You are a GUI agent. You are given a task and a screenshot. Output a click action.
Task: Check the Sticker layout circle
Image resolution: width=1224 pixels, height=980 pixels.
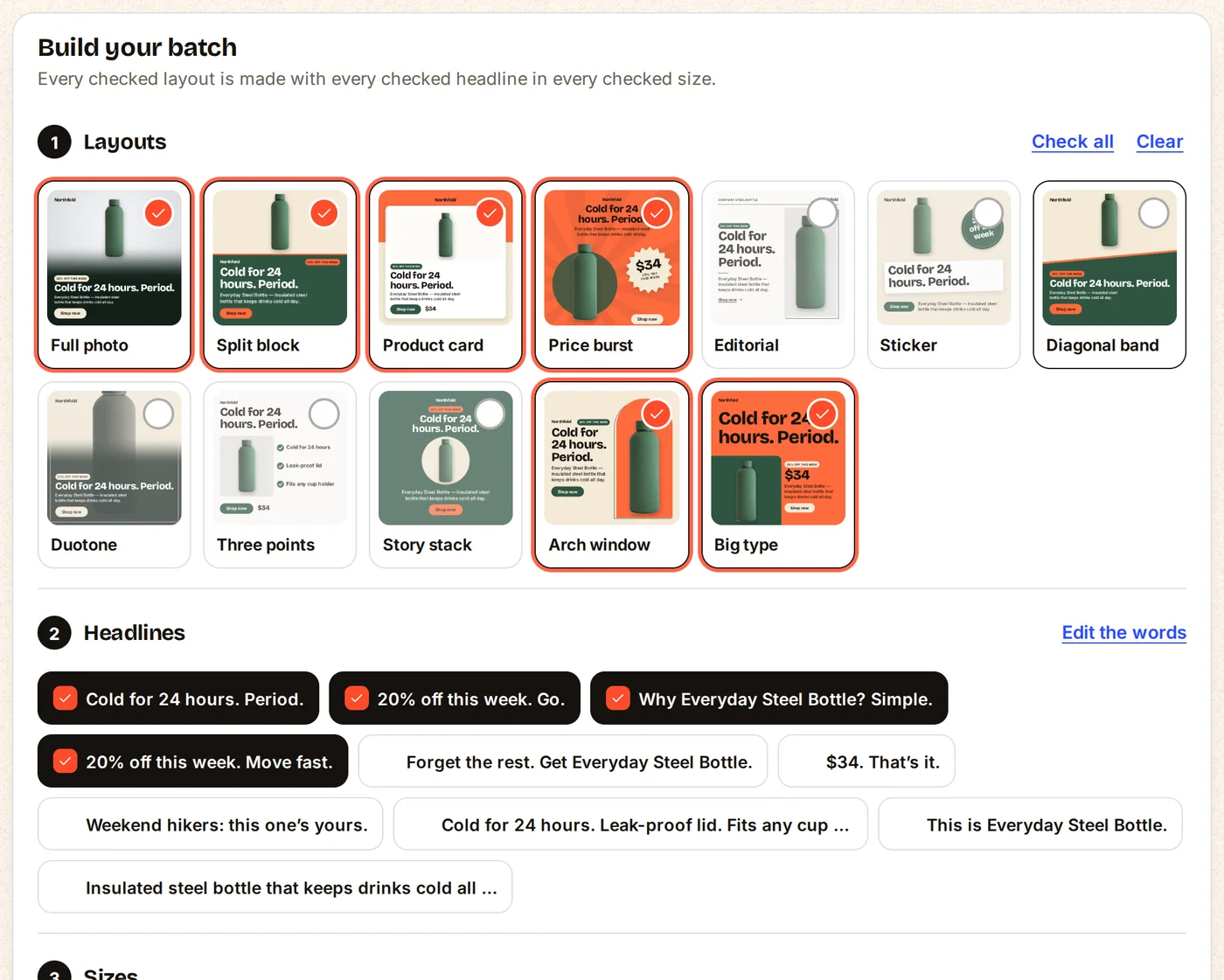pyautogui.click(x=988, y=213)
